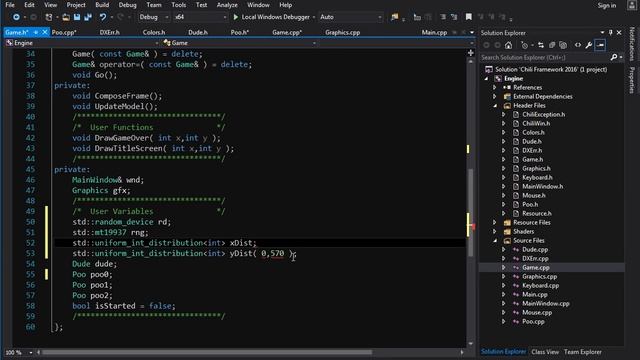The height and width of the screenshot is (360, 640).
Task: Open Properties wrench icon in Solution Explorer
Action: coord(589,45)
